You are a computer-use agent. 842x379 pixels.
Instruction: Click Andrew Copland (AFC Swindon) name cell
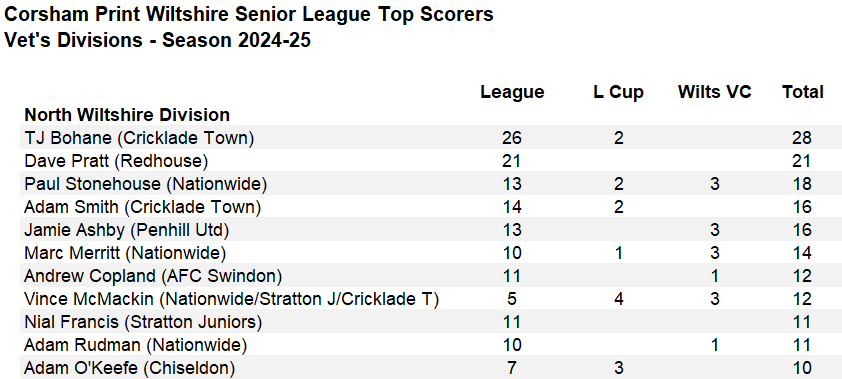pos(153,276)
